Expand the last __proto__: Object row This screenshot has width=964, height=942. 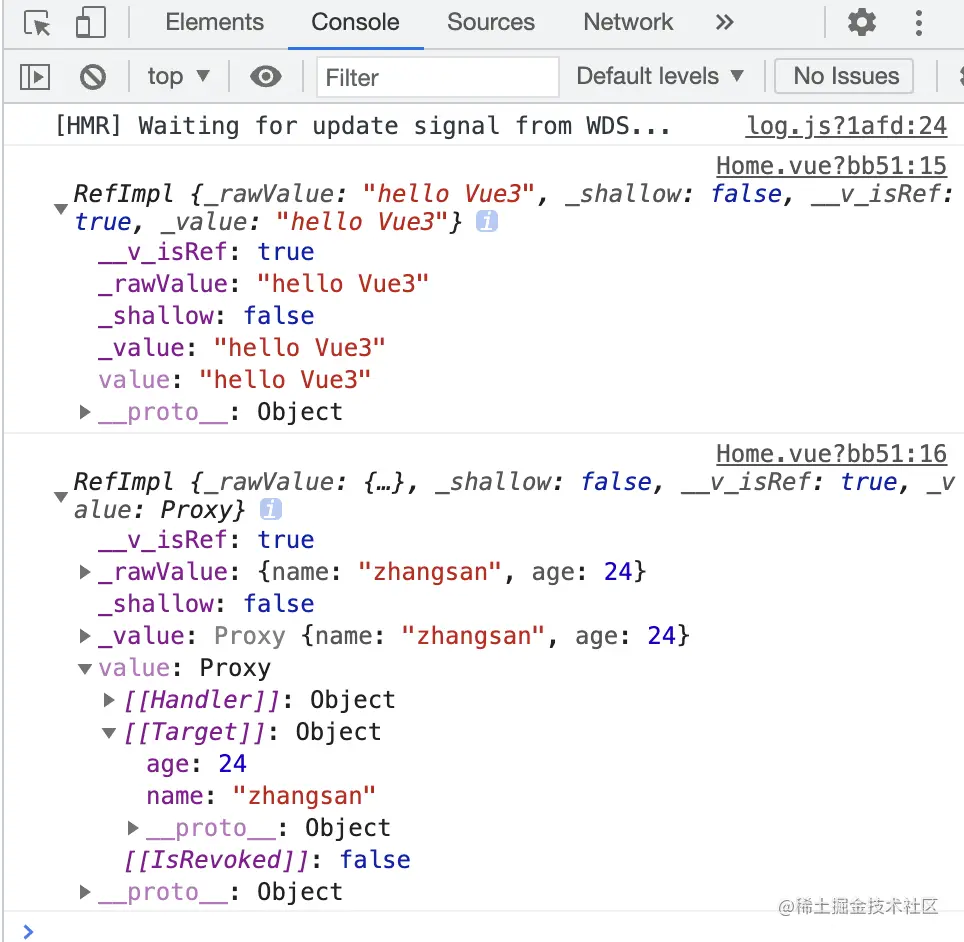(85, 892)
